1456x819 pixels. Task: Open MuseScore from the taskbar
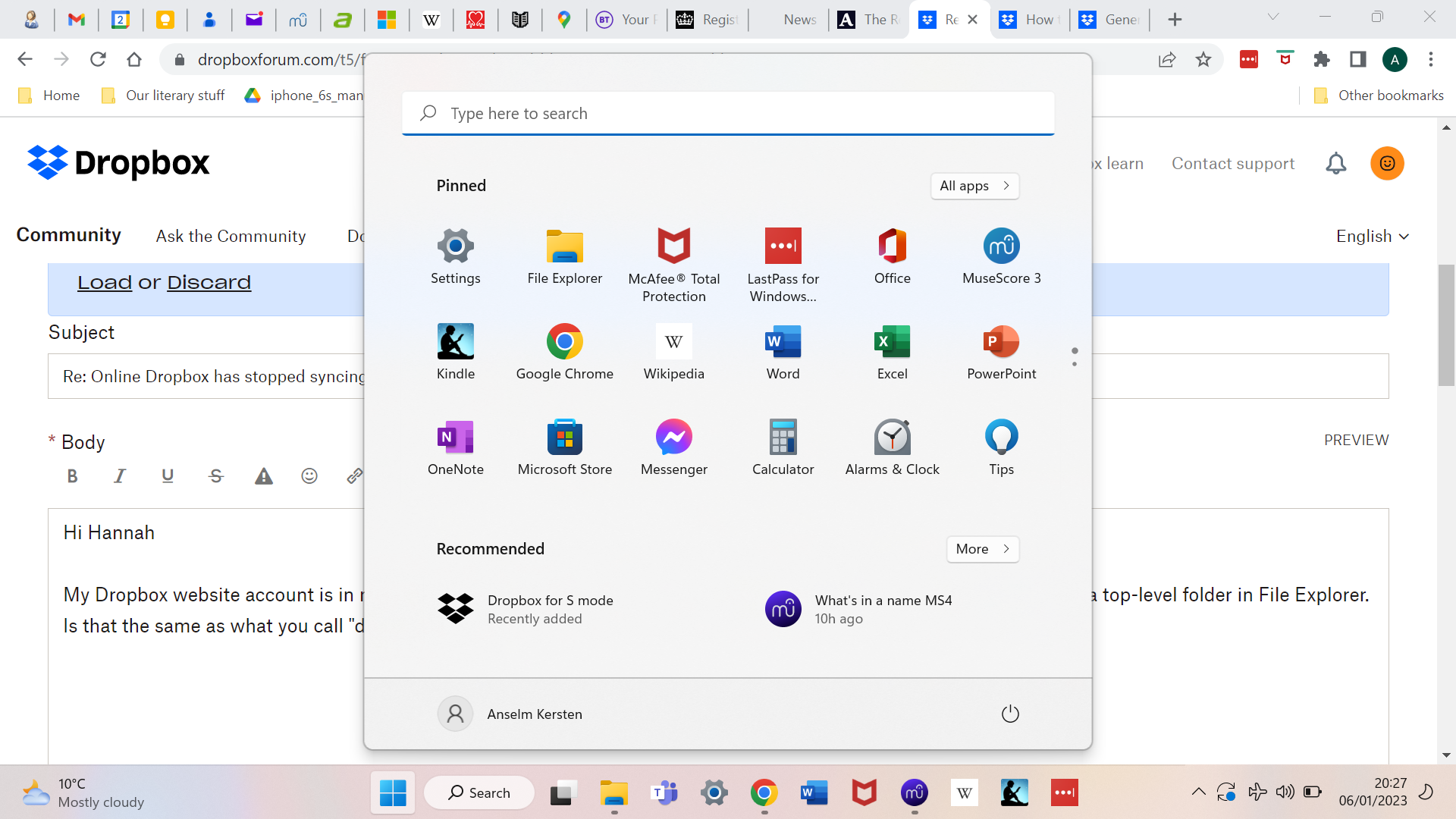(914, 793)
